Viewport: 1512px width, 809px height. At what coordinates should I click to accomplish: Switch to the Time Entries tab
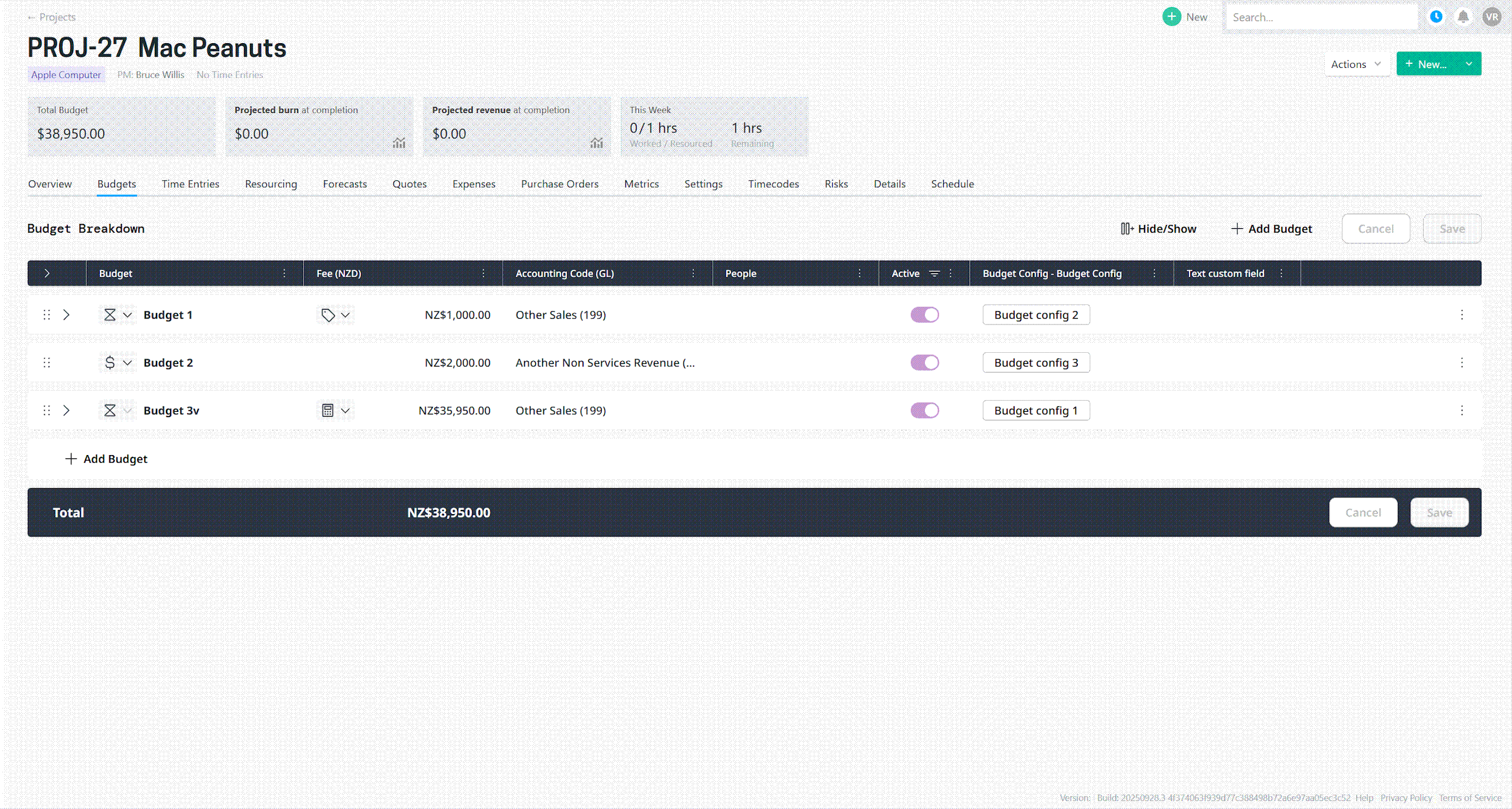[190, 184]
